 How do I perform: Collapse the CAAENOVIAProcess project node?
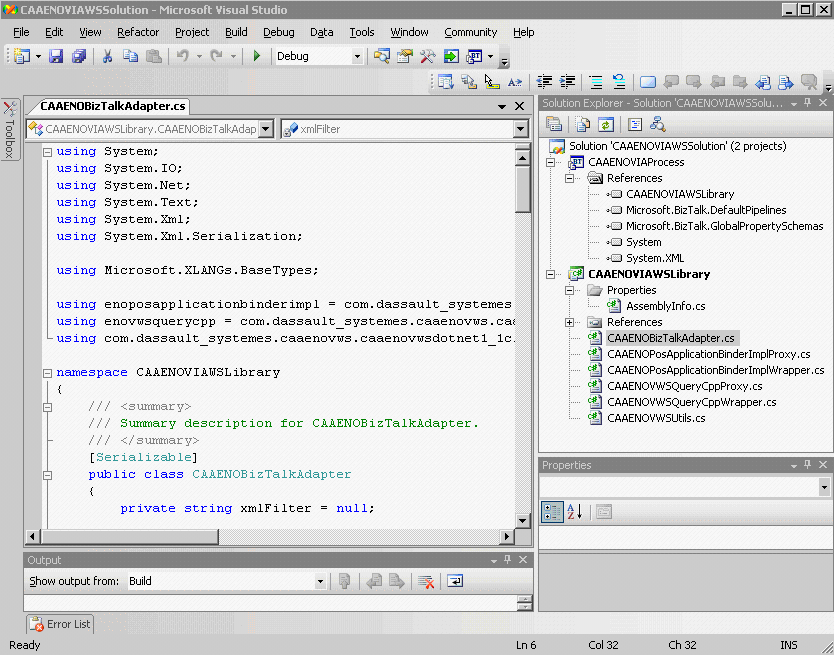(551, 162)
